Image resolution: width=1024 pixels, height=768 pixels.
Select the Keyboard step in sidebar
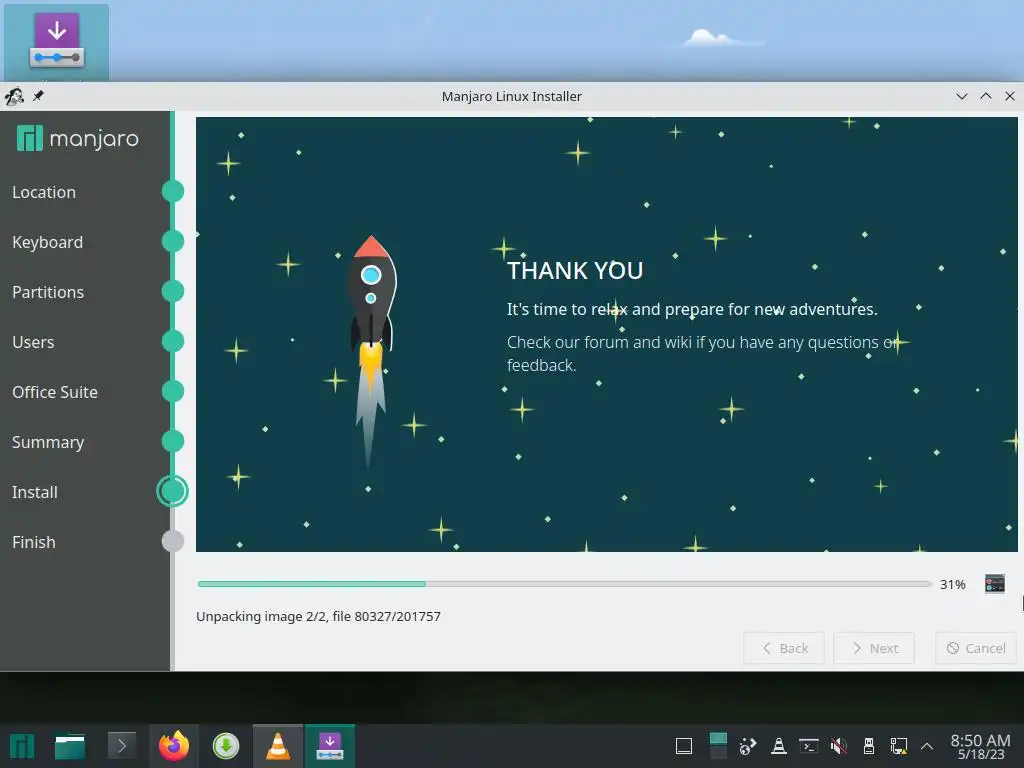point(48,242)
